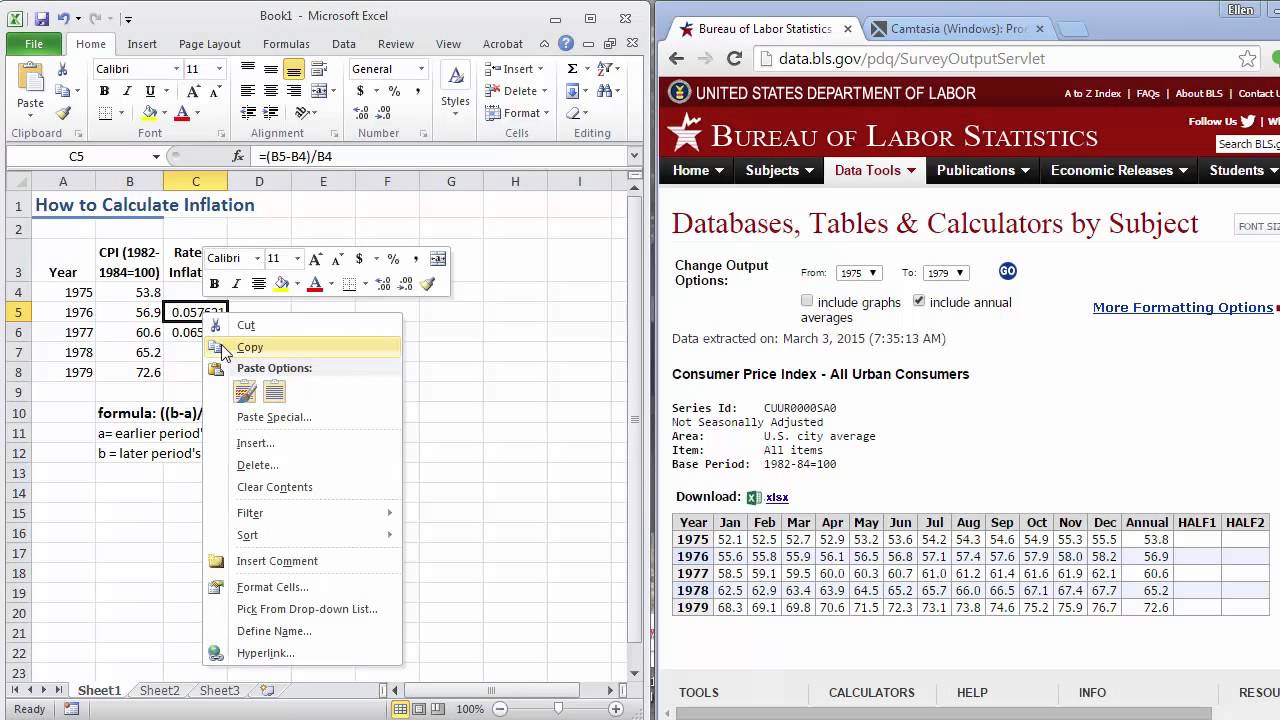Open the From year 1975 dropdown
Image resolution: width=1280 pixels, height=720 pixels.
coord(860,273)
